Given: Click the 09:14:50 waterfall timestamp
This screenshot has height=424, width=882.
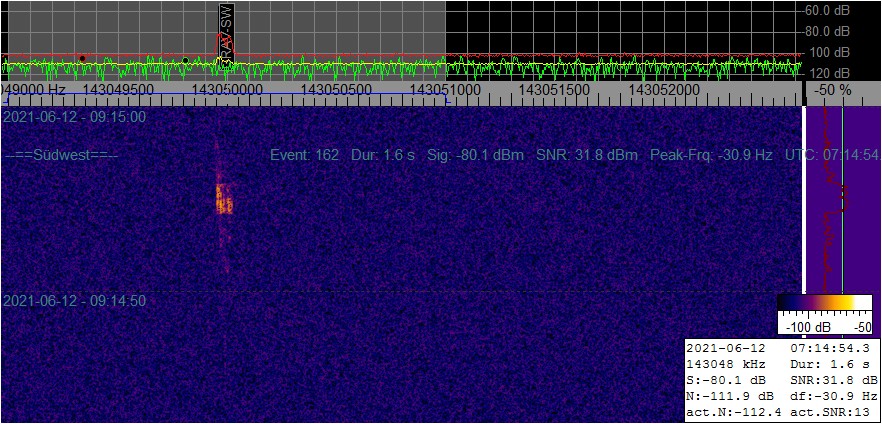Looking at the screenshot, I should (x=74, y=301).
